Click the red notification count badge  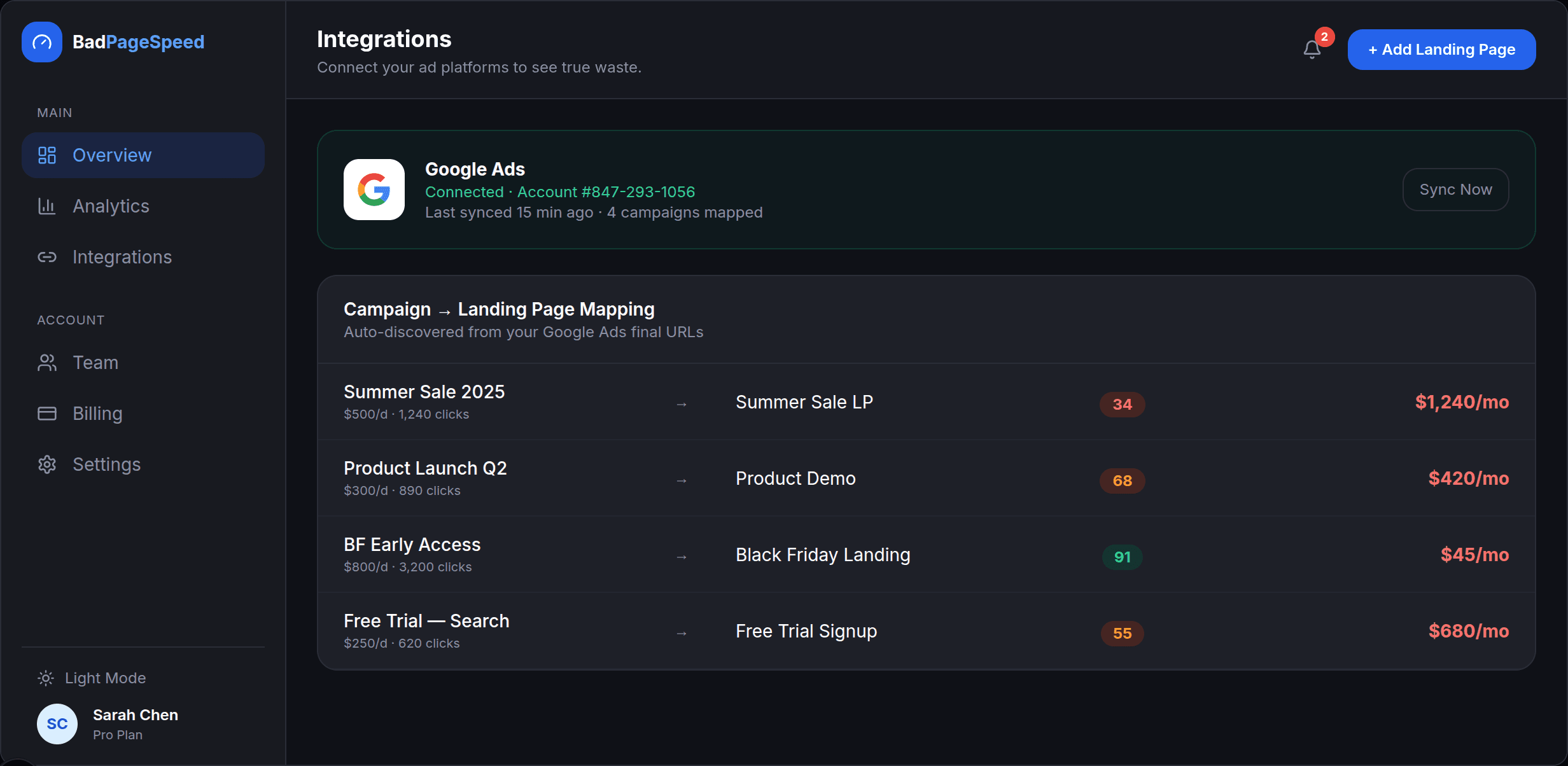(x=1324, y=37)
